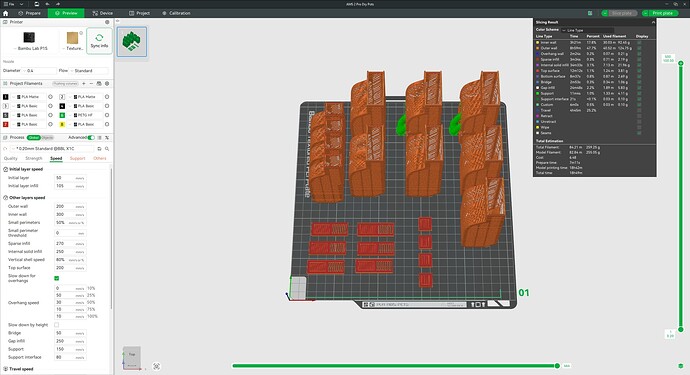The width and height of the screenshot is (690, 375).
Task: Click the Print plate button
Action: click(660, 13)
